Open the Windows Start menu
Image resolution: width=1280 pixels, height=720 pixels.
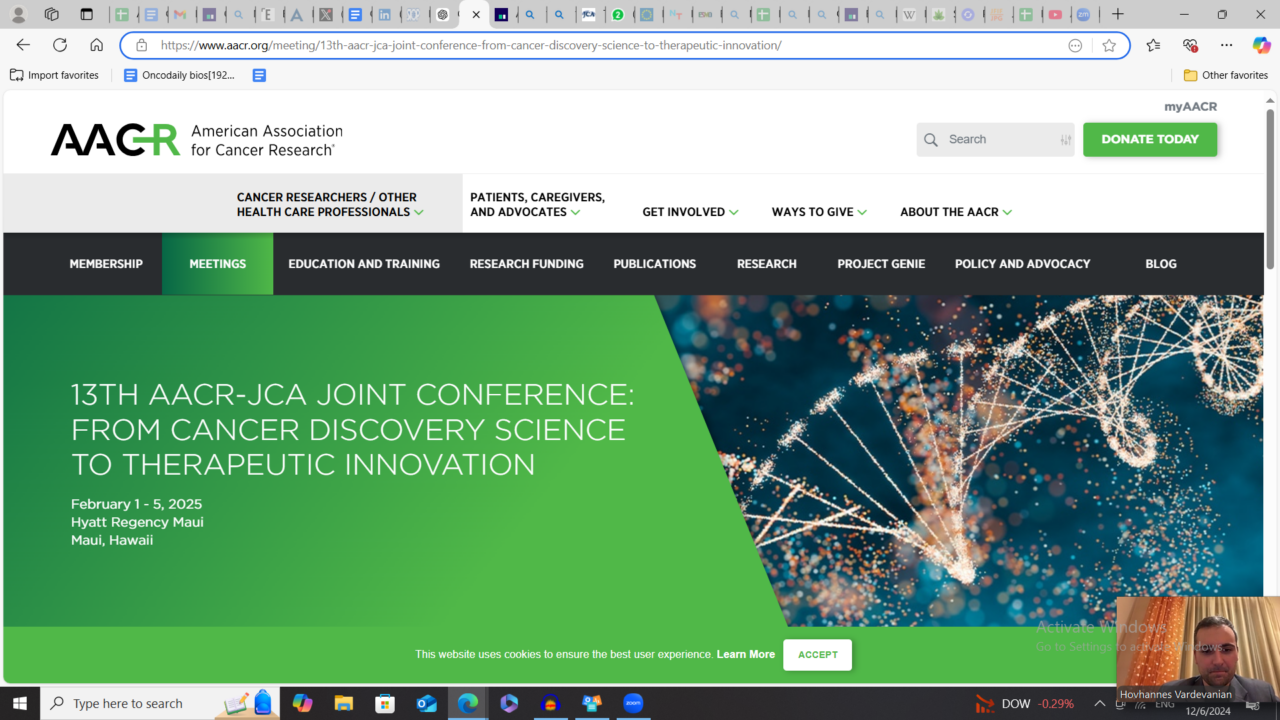pyautogui.click(x=20, y=703)
